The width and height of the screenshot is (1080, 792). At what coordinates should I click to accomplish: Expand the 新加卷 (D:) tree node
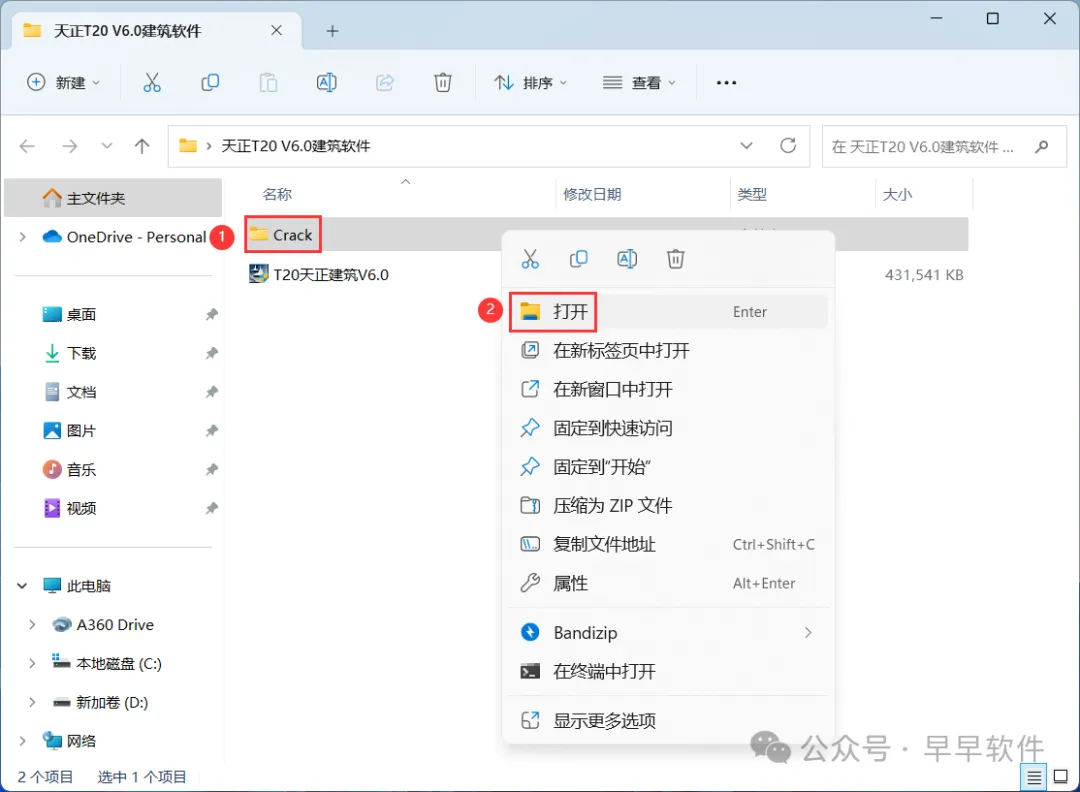pyautogui.click(x=32, y=702)
